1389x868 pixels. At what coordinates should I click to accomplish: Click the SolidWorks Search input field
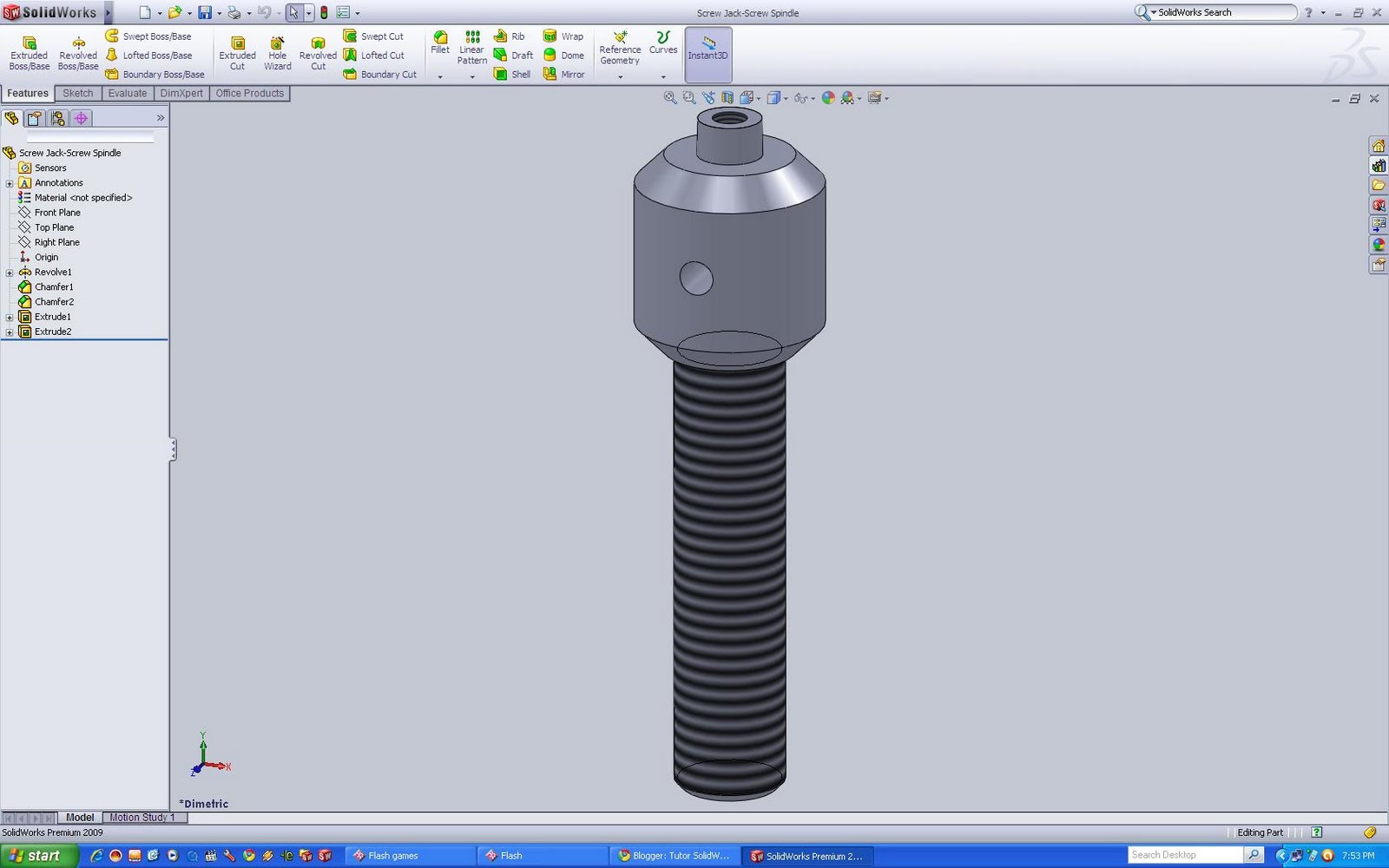1224,12
